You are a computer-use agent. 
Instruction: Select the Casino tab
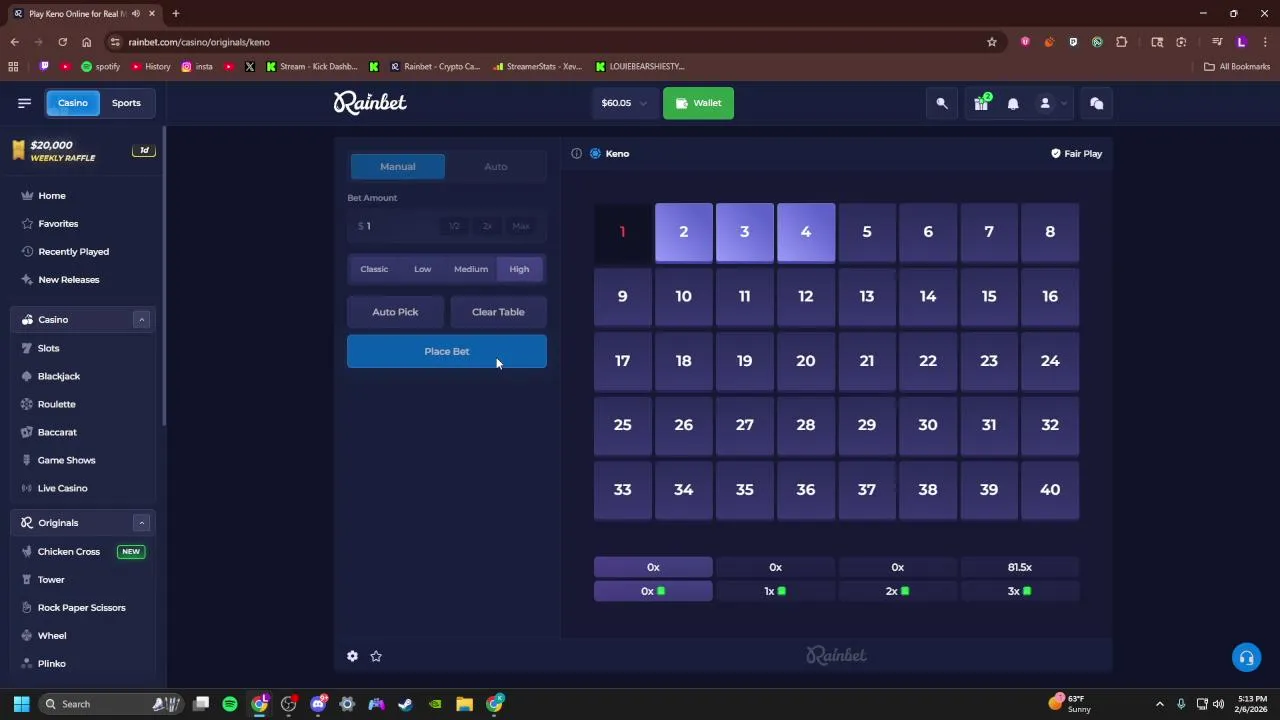click(73, 103)
